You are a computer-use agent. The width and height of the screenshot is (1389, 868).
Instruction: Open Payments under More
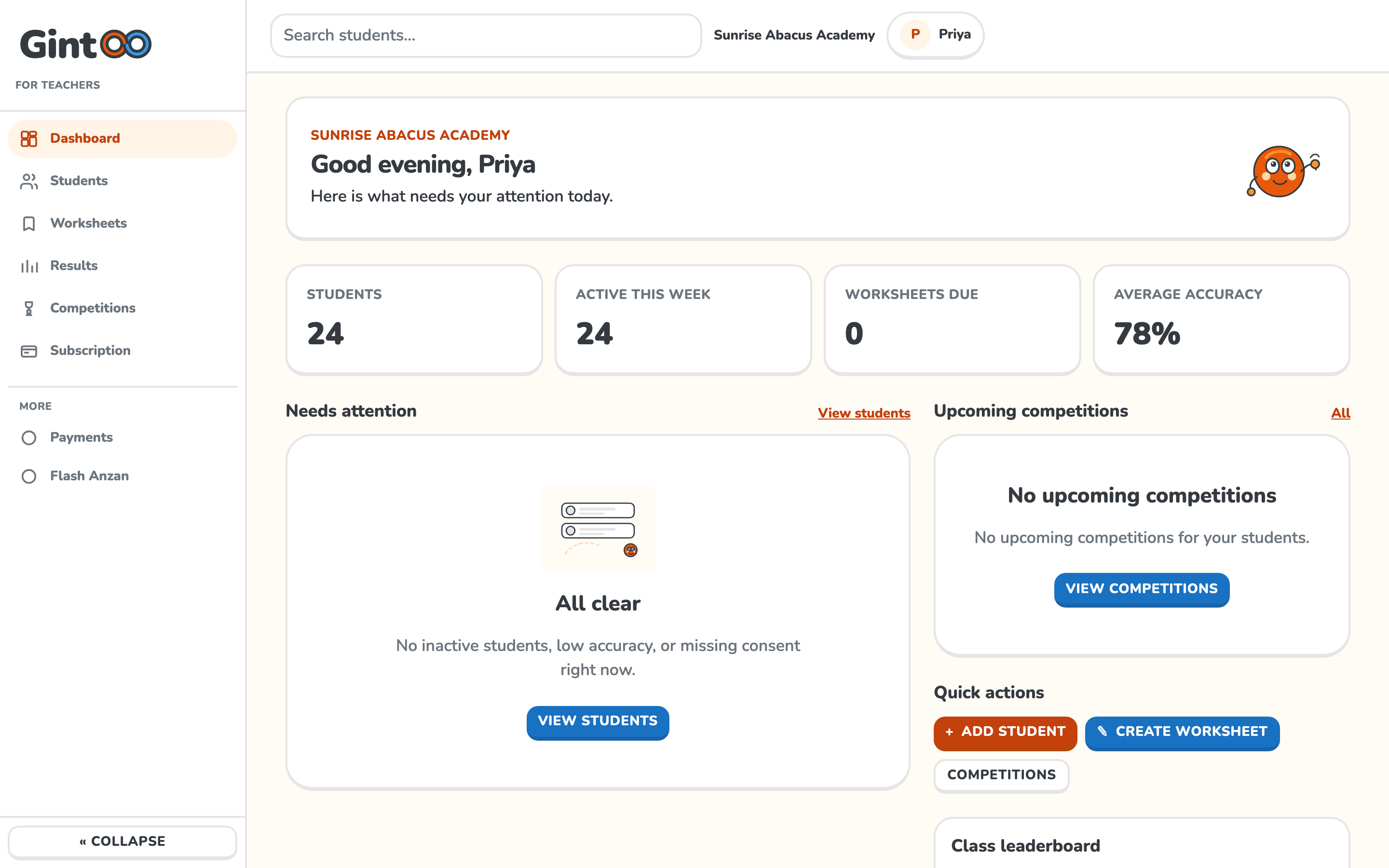(x=122, y=437)
